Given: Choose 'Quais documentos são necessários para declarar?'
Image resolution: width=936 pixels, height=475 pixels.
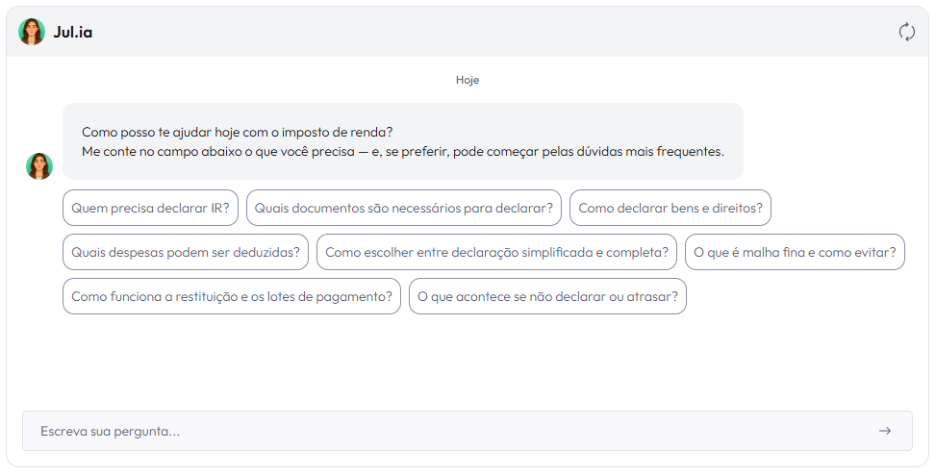Looking at the screenshot, I should 404,208.
